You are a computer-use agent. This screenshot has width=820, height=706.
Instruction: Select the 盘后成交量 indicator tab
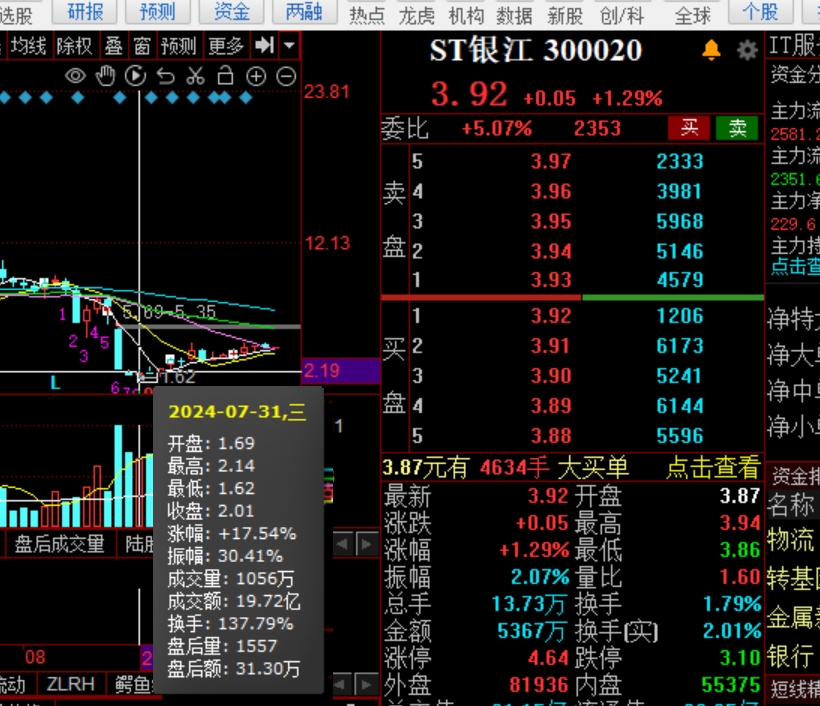(x=60, y=544)
